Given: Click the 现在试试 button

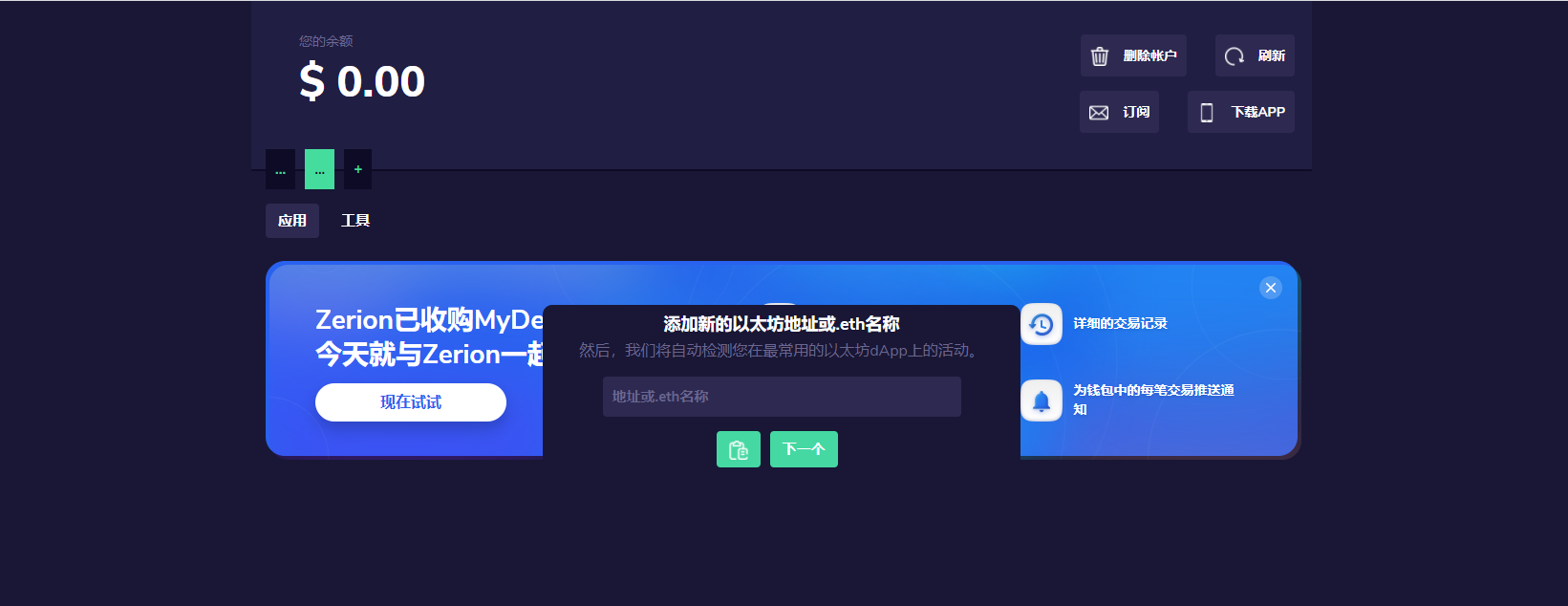Looking at the screenshot, I should 411,402.
